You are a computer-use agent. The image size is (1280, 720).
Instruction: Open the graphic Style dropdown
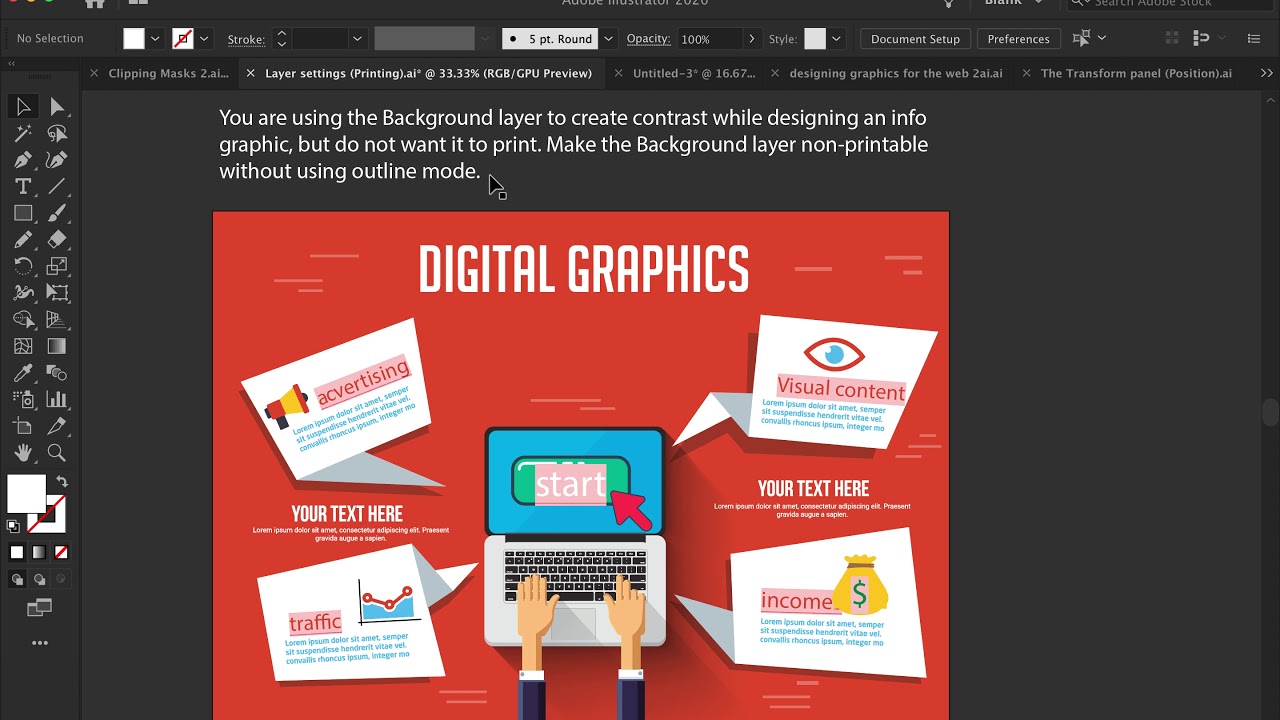point(836,39)
